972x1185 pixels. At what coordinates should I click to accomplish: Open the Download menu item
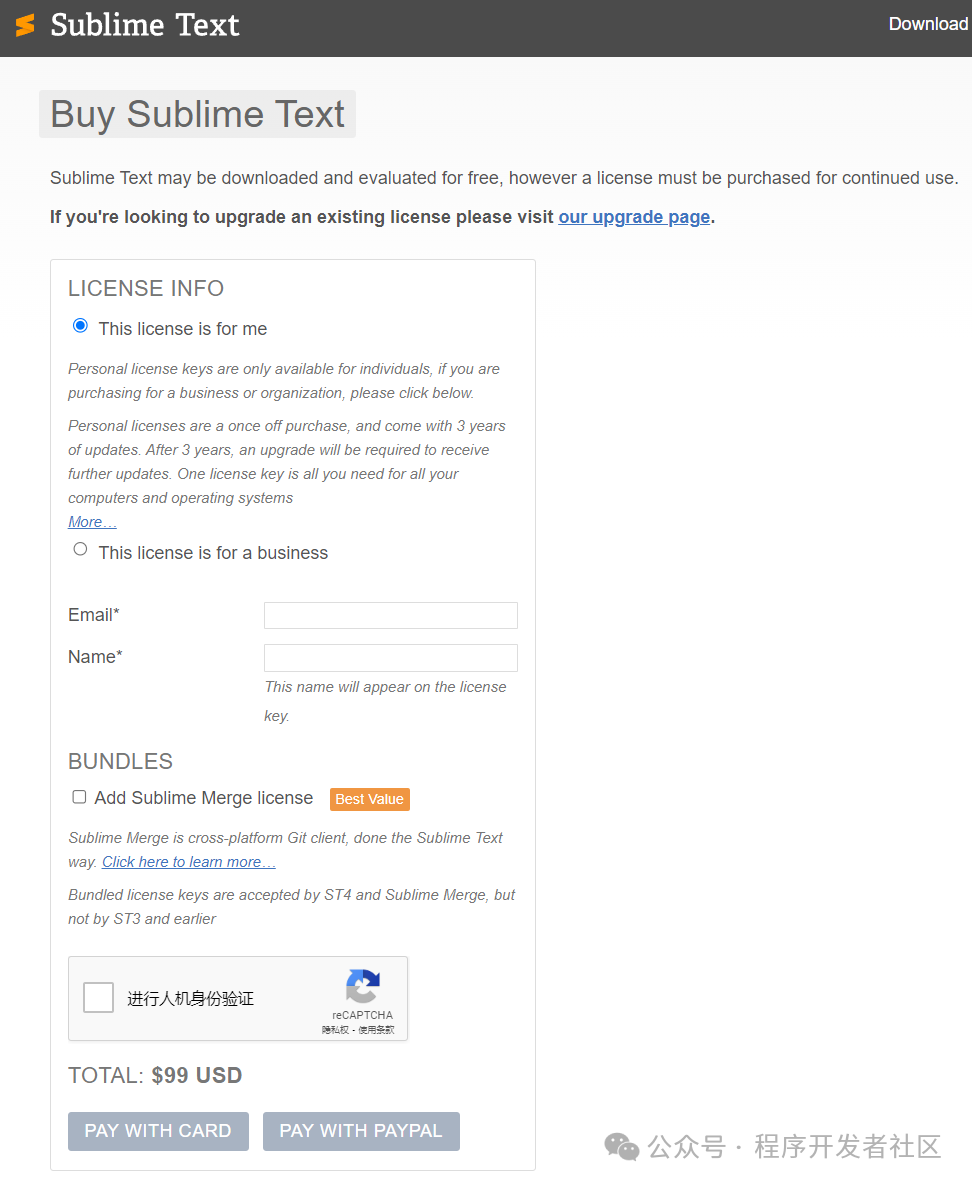(x=928, y=24)
